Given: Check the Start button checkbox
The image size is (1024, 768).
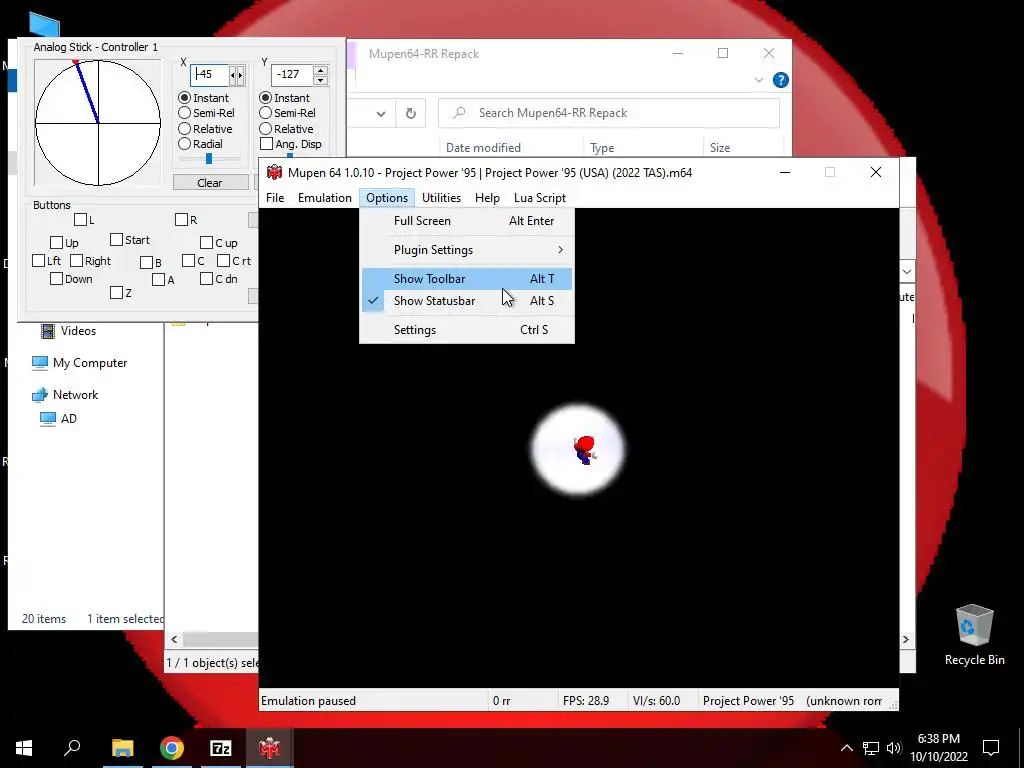Looking at the screenshot, I should tap(116, 240).
